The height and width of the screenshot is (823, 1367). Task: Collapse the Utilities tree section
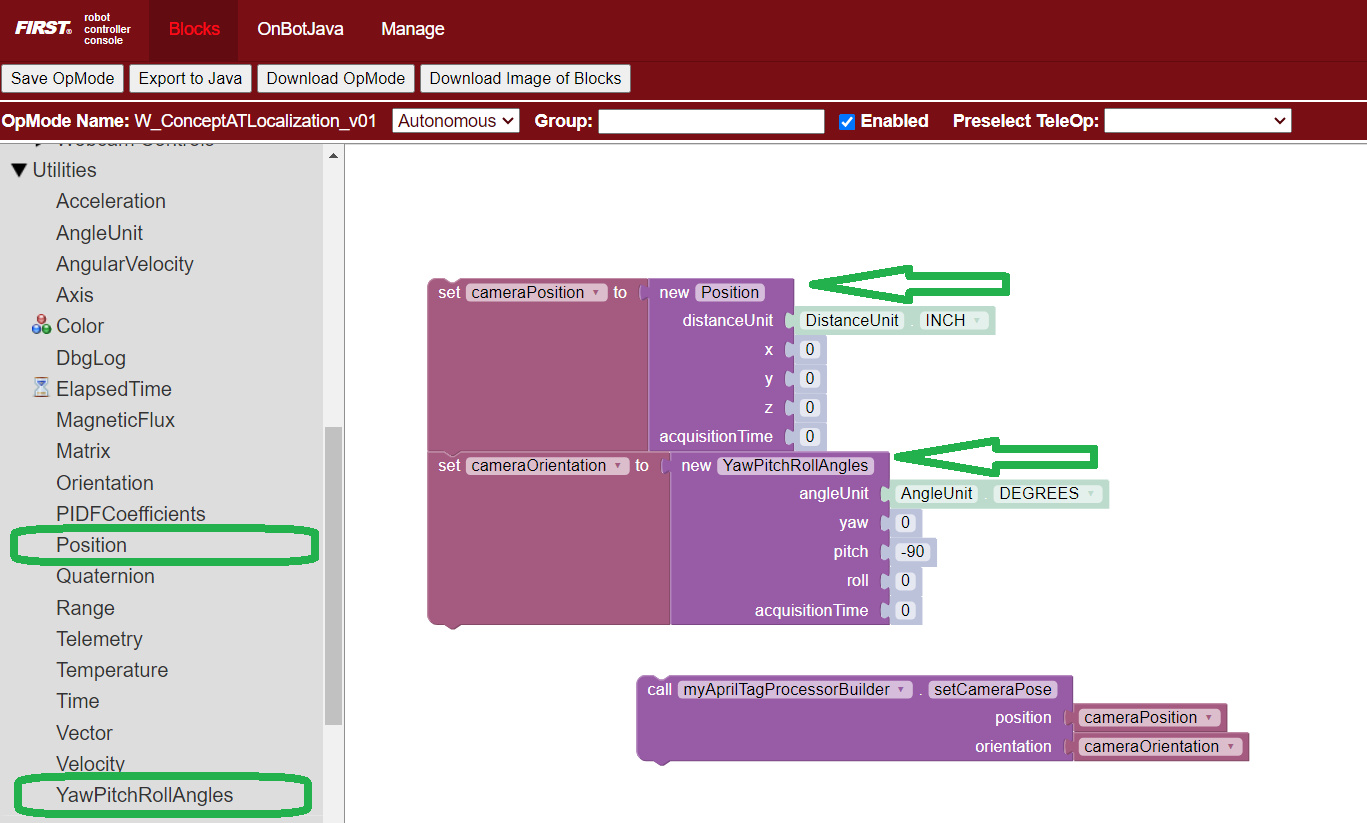(x=19, y=170)
